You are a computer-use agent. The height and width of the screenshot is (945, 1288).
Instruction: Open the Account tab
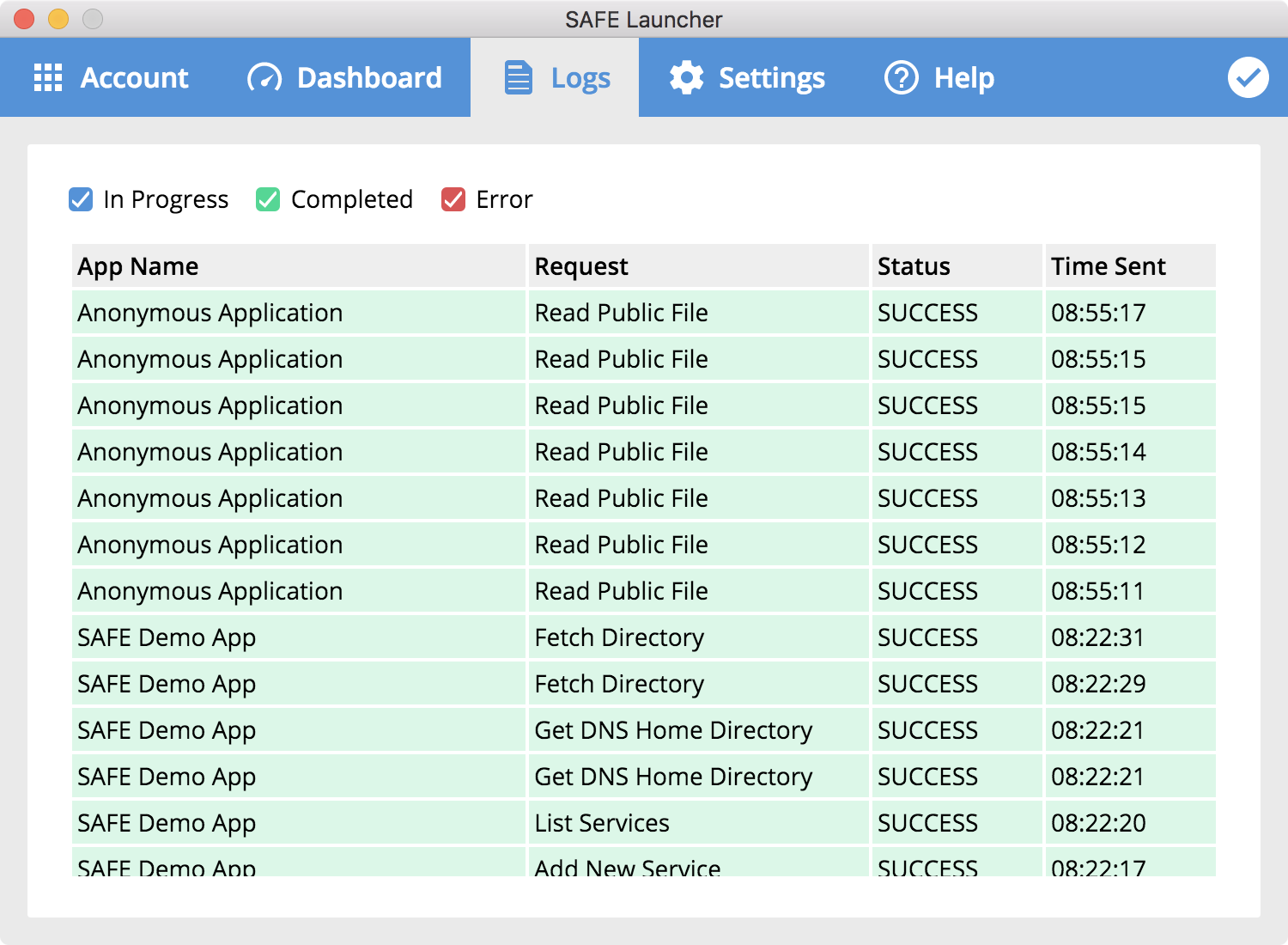[x=112, y=77]
